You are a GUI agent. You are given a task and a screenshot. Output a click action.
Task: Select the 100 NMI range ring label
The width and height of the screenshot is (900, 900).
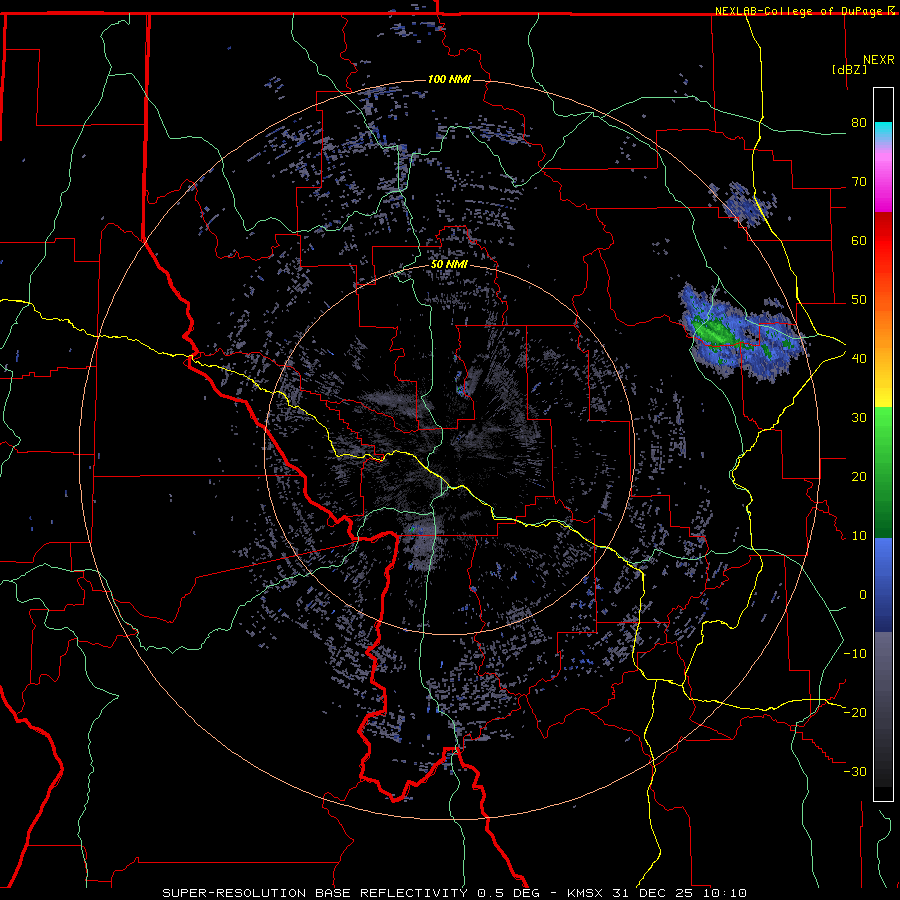point(449,79)
